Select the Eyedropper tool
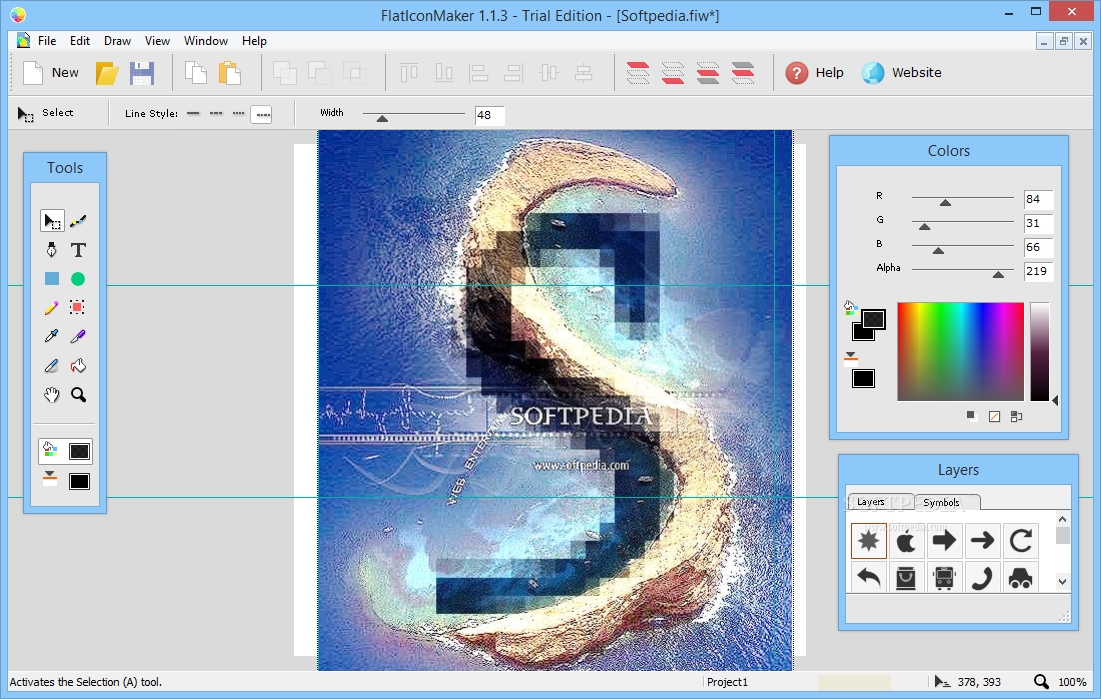This screenshot has height=699, width=1101. (x=51, y=336)
